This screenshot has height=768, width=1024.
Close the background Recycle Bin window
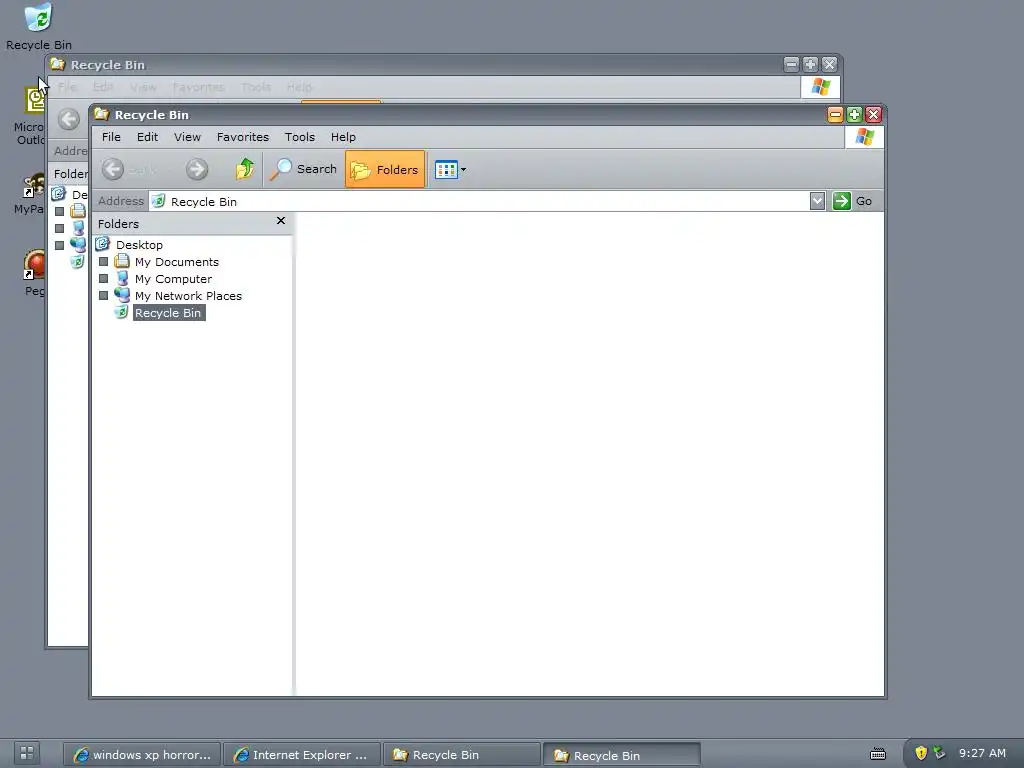coord(829,64)
